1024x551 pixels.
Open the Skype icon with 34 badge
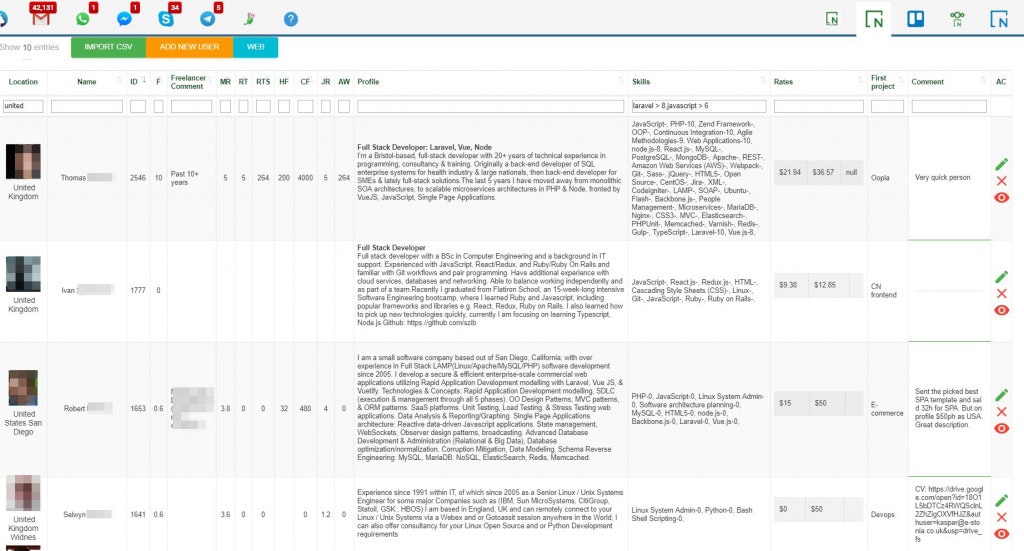click(x=166, y=18)
